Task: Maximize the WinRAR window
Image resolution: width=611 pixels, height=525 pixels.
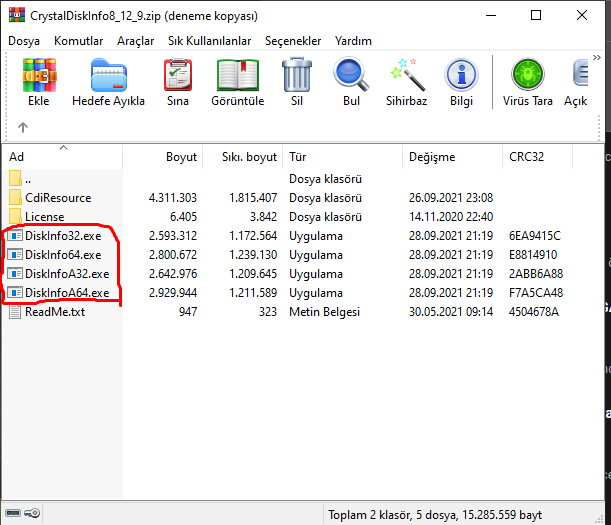Action: coord(536,15)
